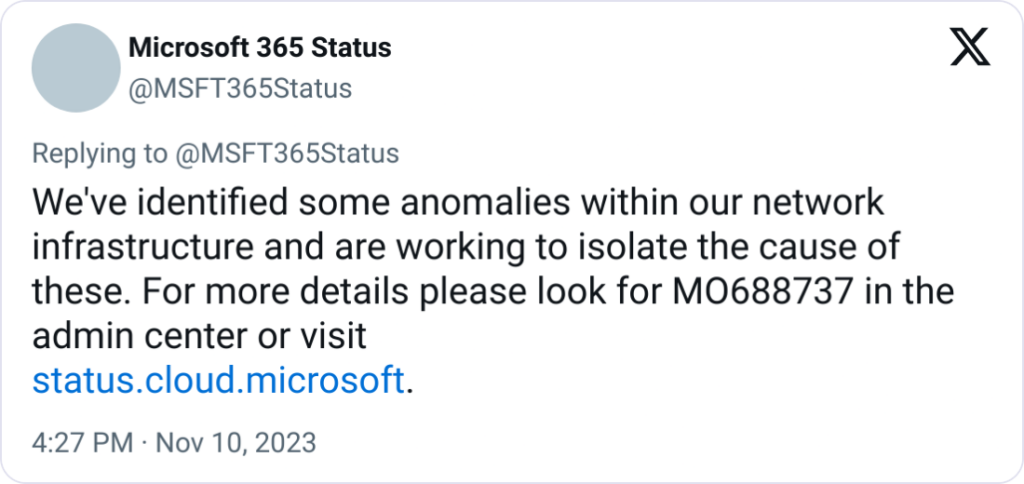Image resolution: width=1024 pixels, height=484 pixels.
Task: Open the @MSFT365Status handle below the name
Action: (241, 89)
